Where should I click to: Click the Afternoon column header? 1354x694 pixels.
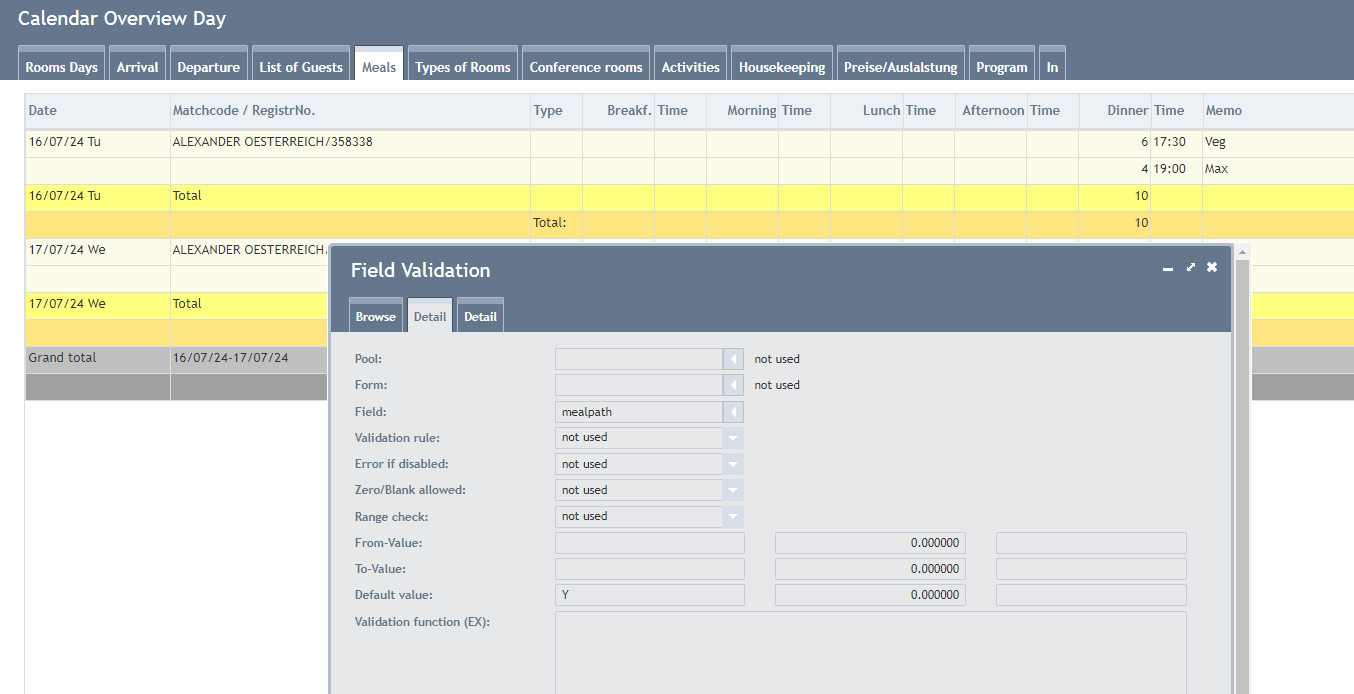pos(993,111)
